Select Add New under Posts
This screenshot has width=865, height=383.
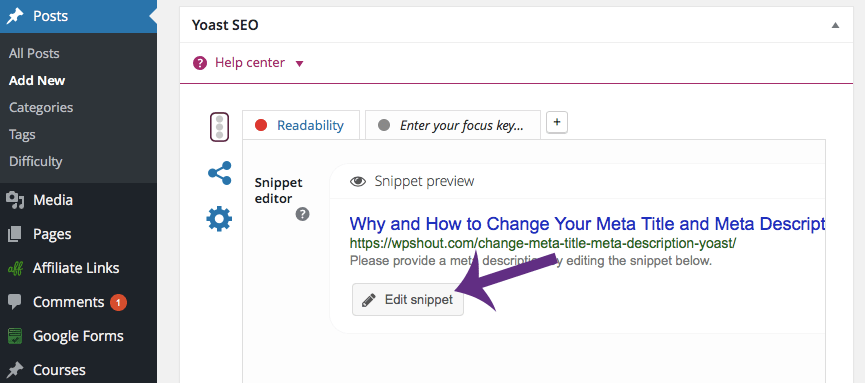coord(37,81)
